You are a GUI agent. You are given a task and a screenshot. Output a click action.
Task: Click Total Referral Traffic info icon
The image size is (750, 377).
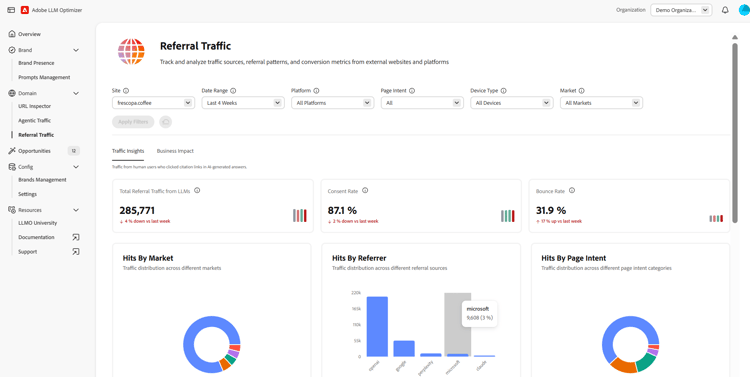point(197,190)
